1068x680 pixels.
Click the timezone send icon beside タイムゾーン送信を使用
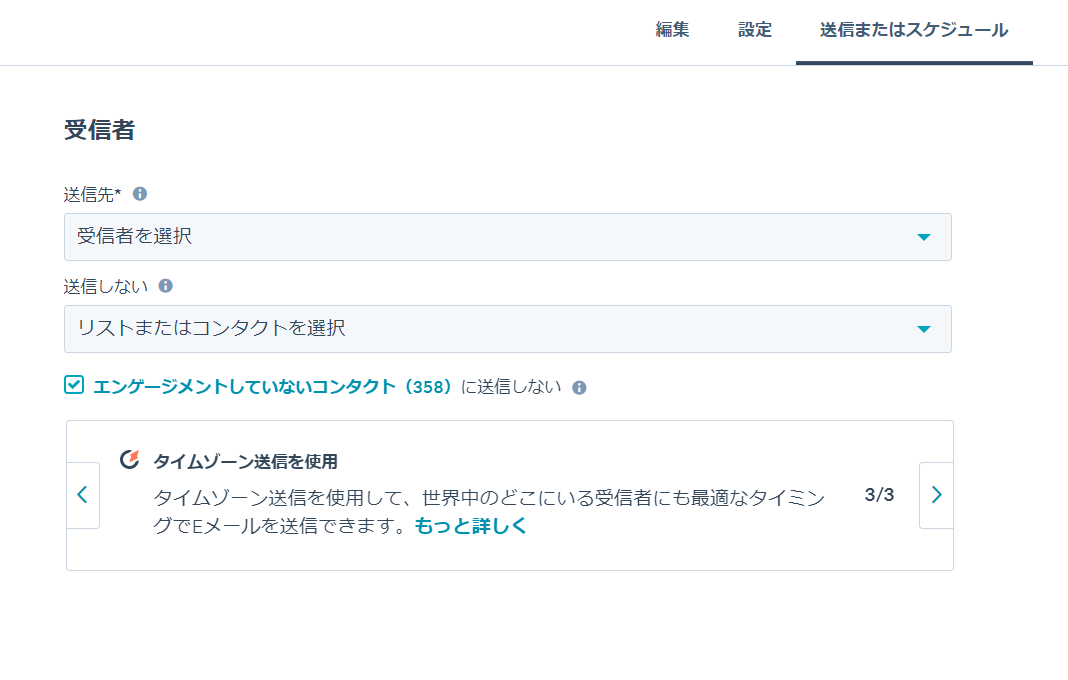click(129, 460)
